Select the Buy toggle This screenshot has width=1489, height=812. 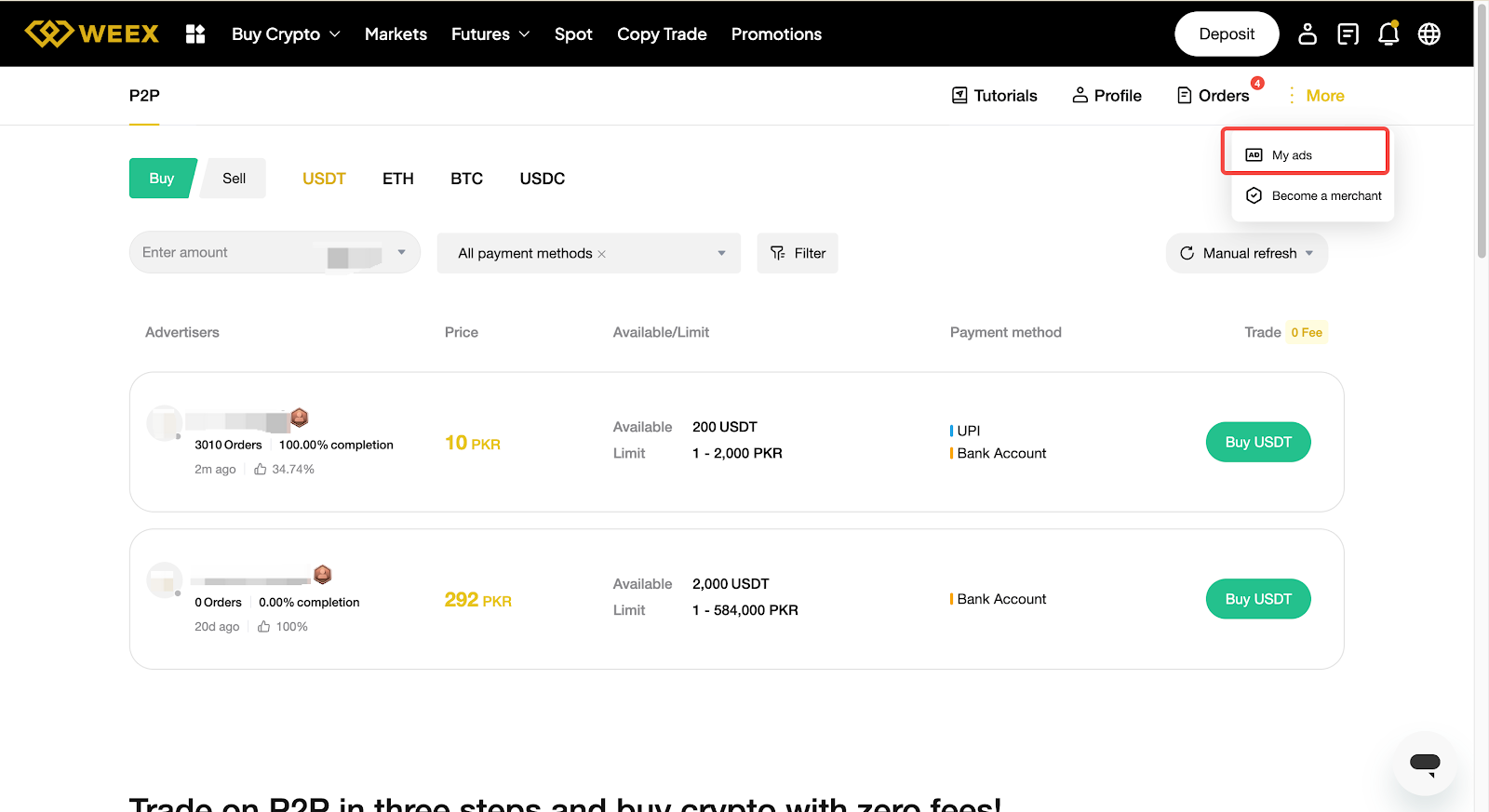[x=162, y=179]
